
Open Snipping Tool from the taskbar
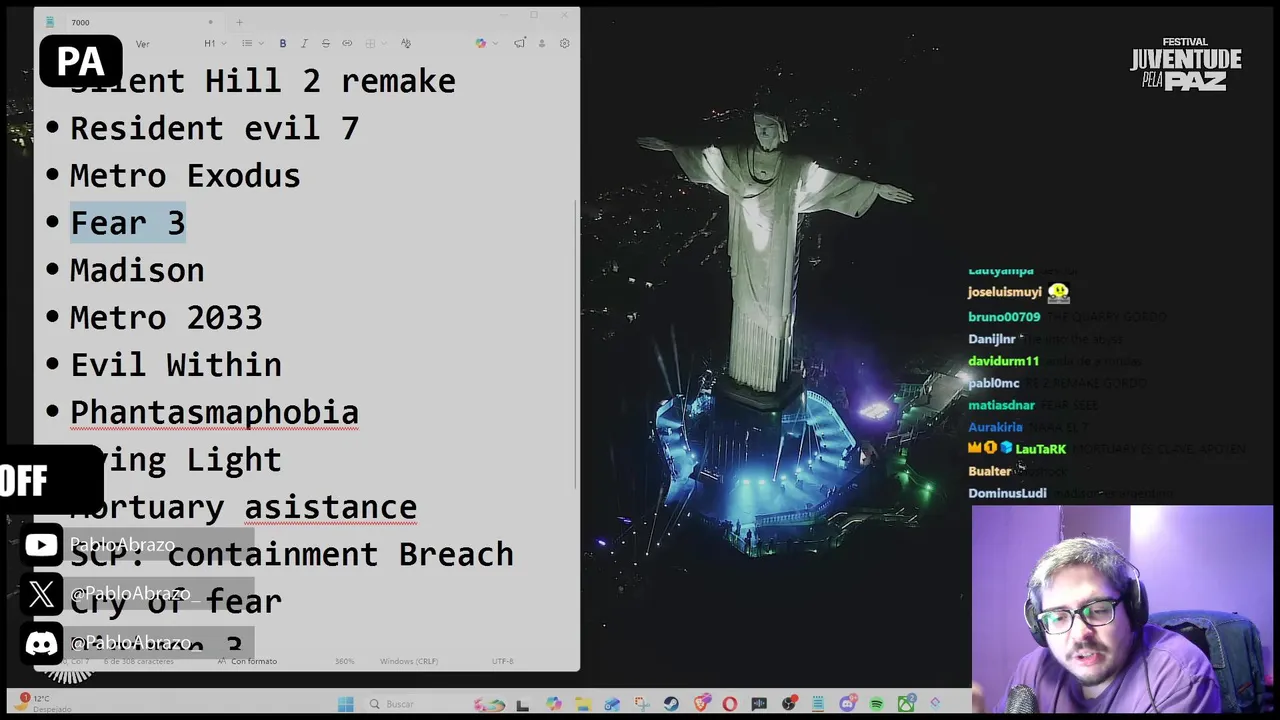click(642, 704)
